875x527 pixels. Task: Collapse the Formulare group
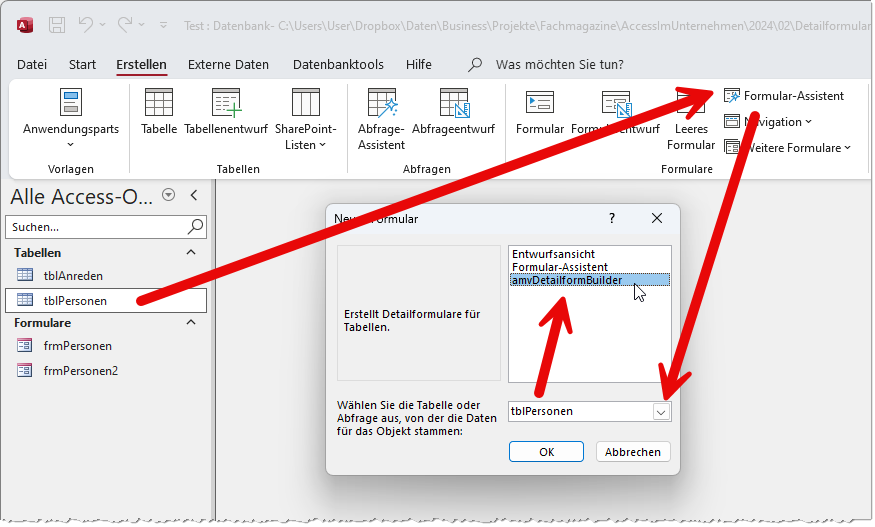[x=191, y=322]
